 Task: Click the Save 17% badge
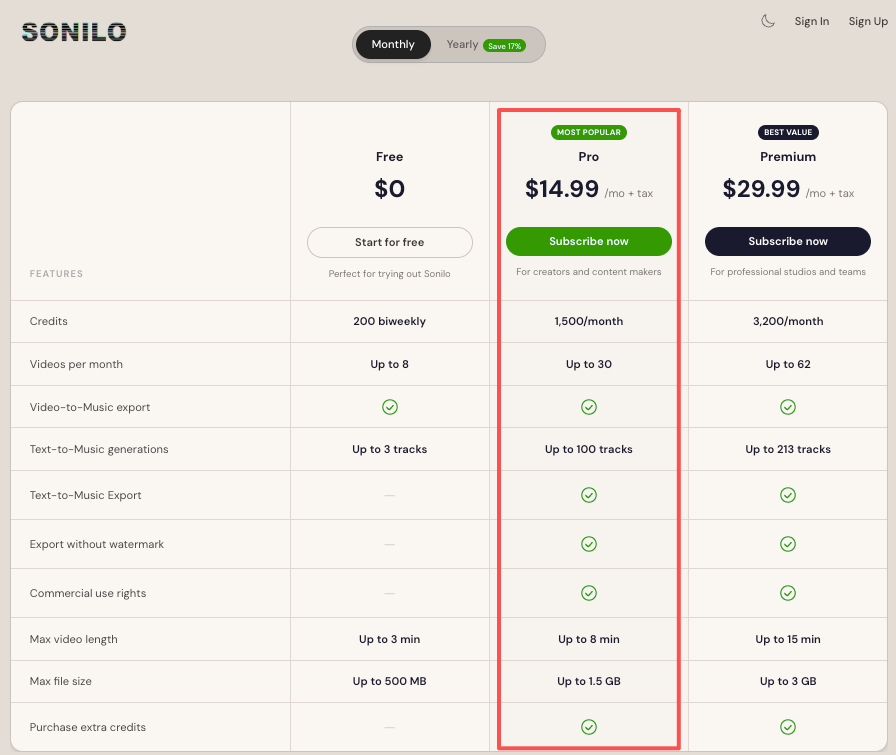504,45
